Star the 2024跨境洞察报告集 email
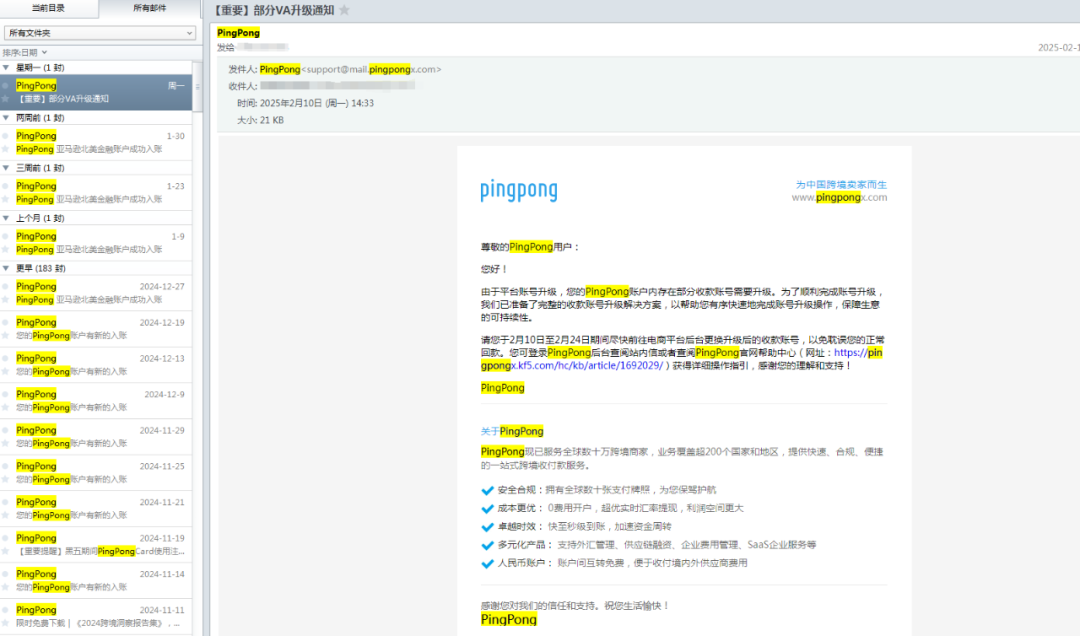This screenshot has width=1080, height=636. tap(6, 623)
